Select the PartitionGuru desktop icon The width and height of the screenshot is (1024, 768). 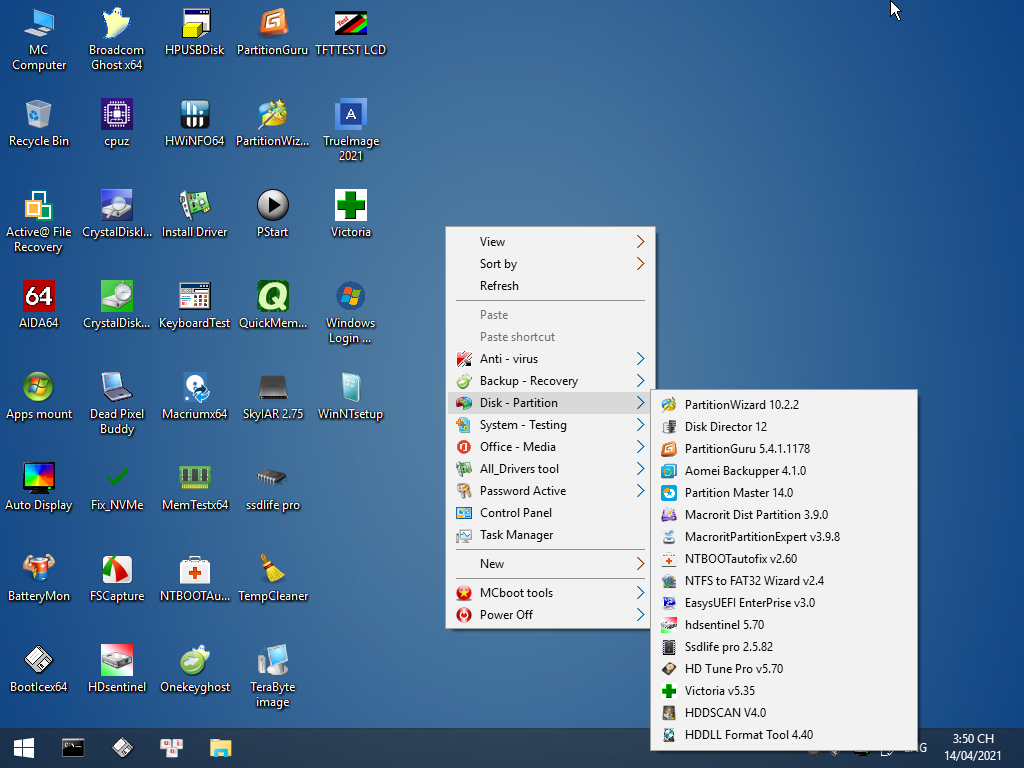(x=272, y=33)
